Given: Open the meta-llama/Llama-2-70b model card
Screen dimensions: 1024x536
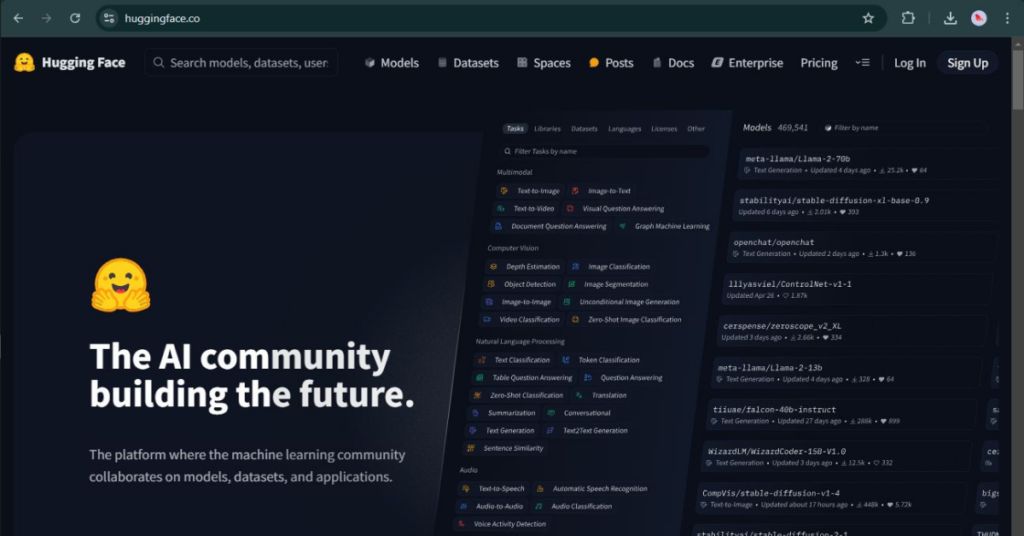Looking at the screenshot, I should tap(869, 164).
